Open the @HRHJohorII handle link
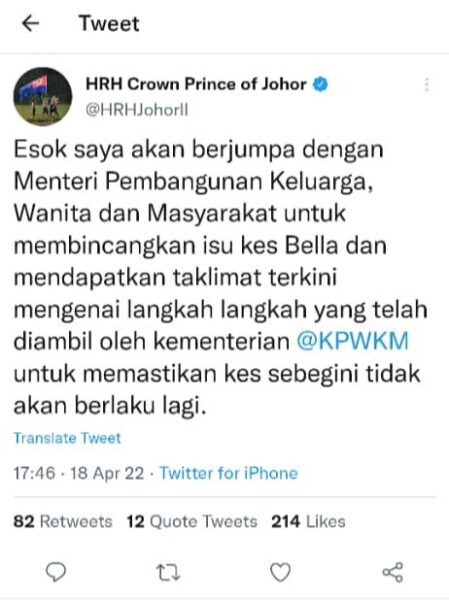This screenshot has width=449, height=600. tap(137, 110)
